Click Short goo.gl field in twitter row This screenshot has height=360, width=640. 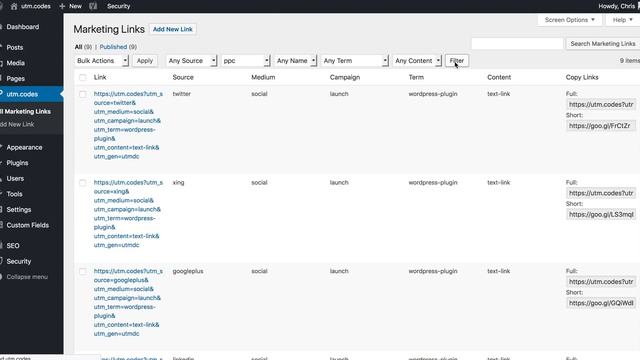click(601, 126)
